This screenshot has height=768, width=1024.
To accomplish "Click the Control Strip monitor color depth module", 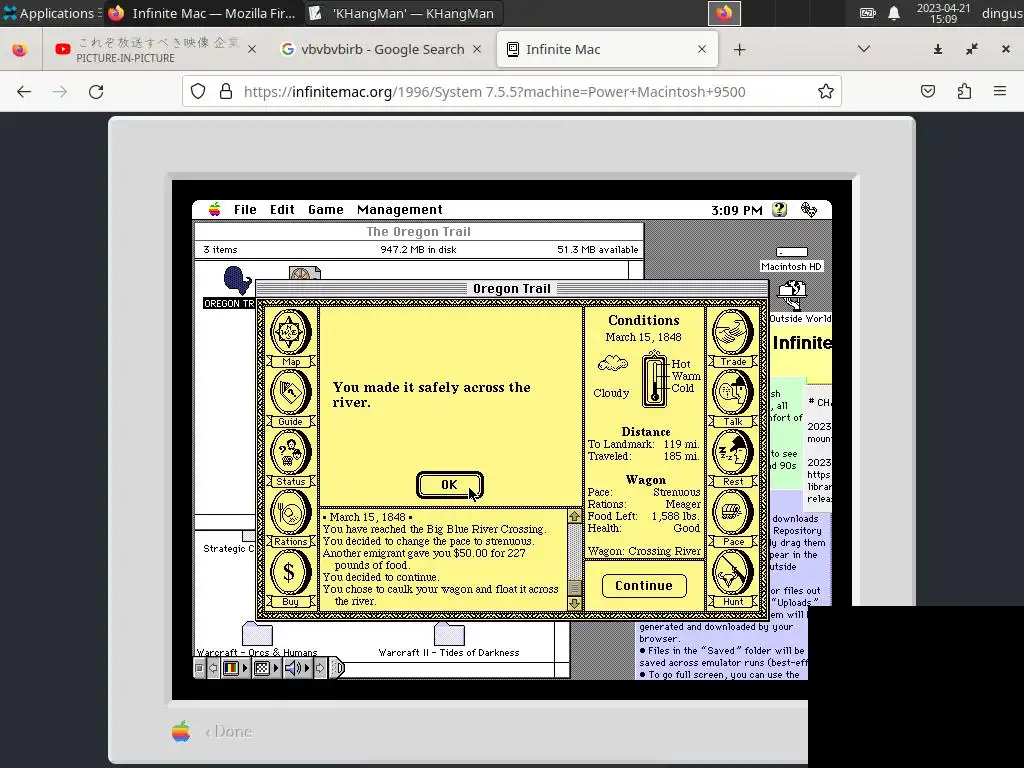I will pyautogui.click(x=234, y=668).
